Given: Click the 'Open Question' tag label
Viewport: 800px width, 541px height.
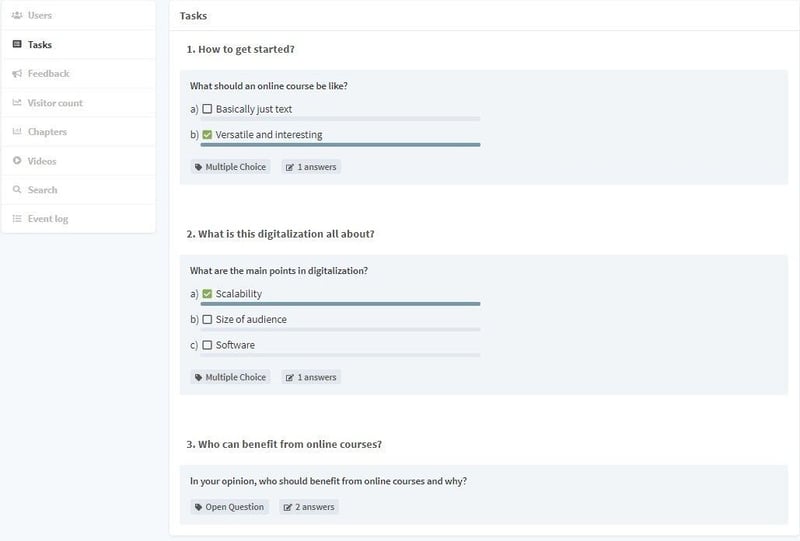Looking at the screenshot, I should click(230, 507).
